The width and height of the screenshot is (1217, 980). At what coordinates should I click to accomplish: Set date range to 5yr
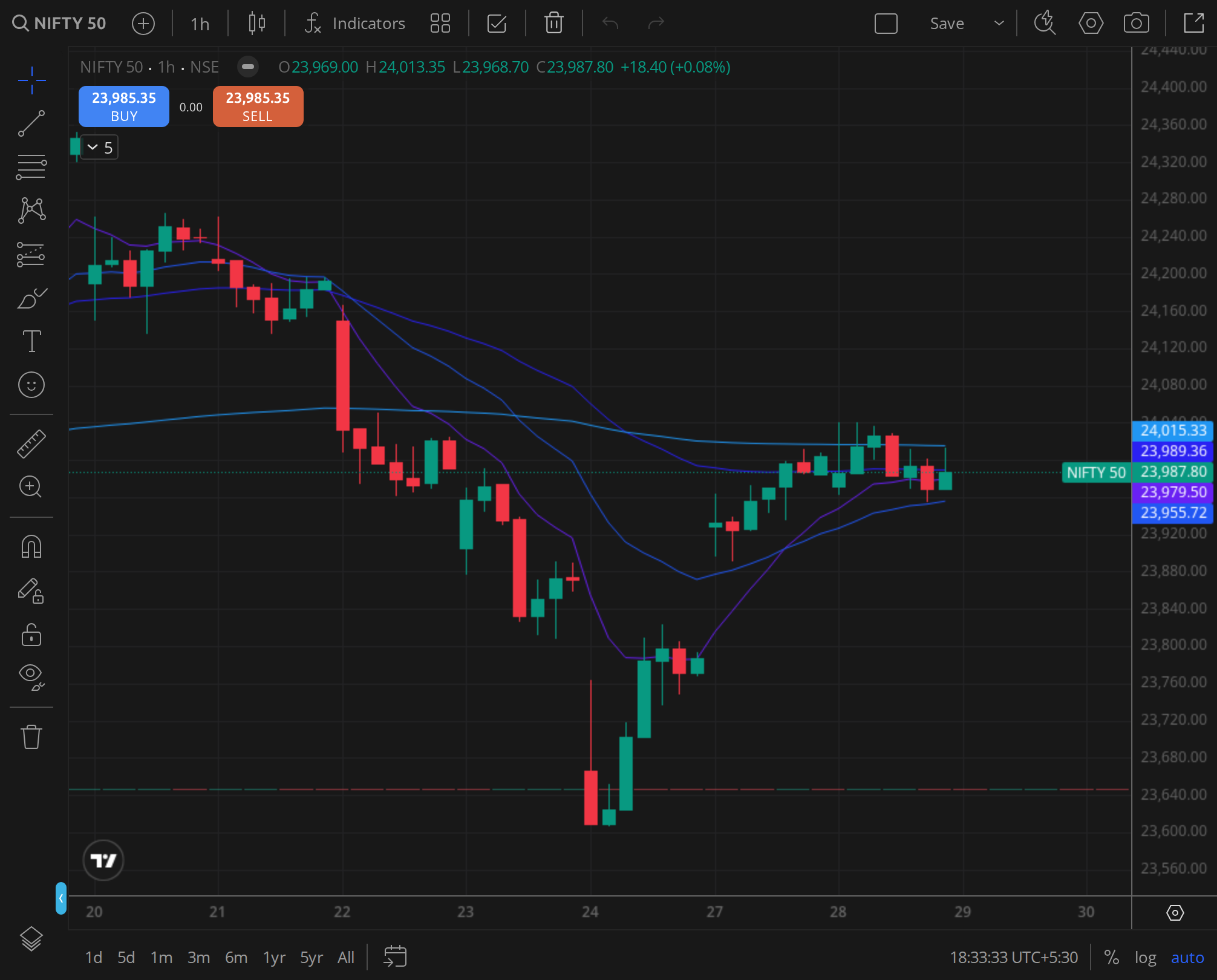(x=312, y=958)
